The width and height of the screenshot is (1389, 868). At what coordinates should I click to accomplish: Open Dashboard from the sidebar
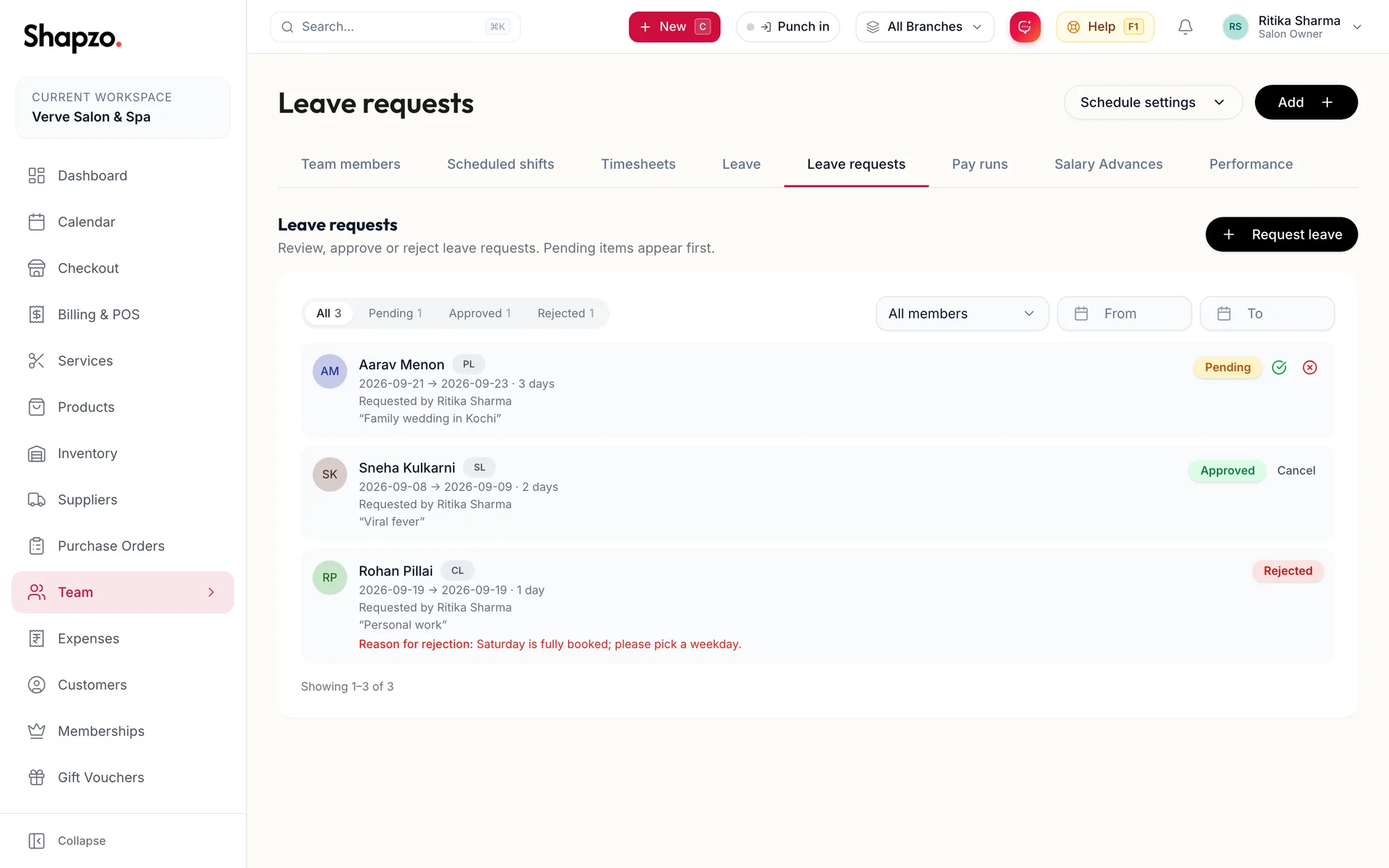tap(123, 176)
